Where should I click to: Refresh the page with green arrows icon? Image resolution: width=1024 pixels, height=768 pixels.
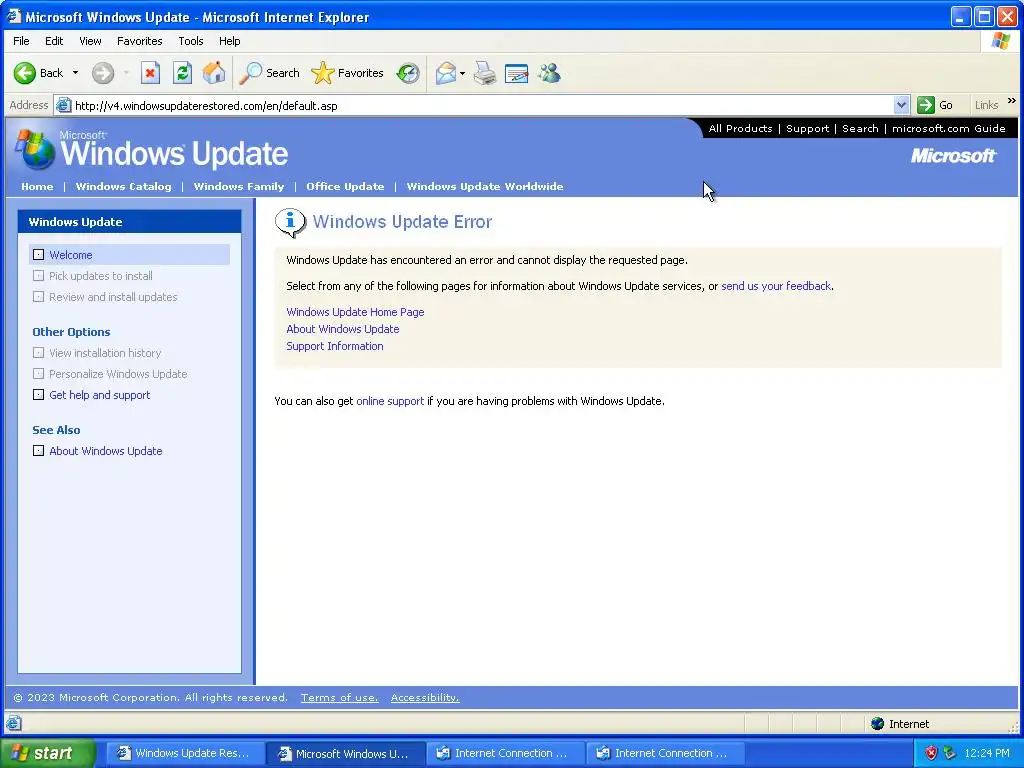182,73
